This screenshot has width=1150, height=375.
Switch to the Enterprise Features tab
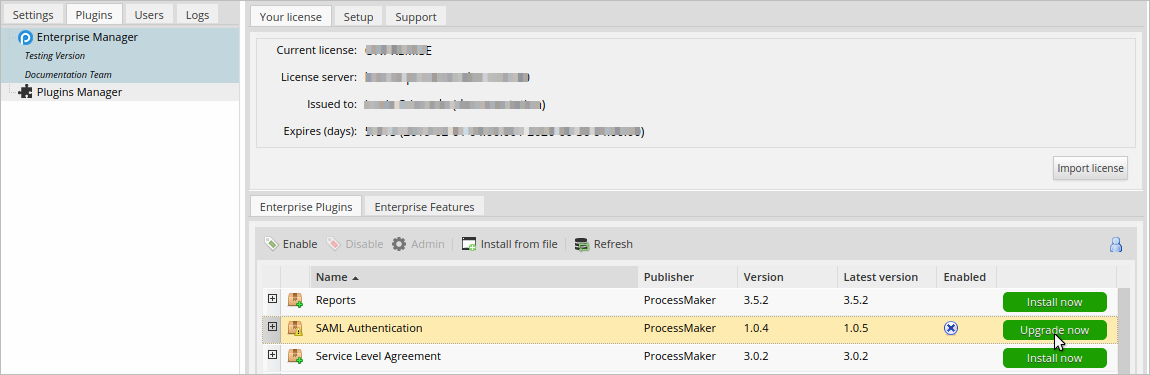(424, 207)
